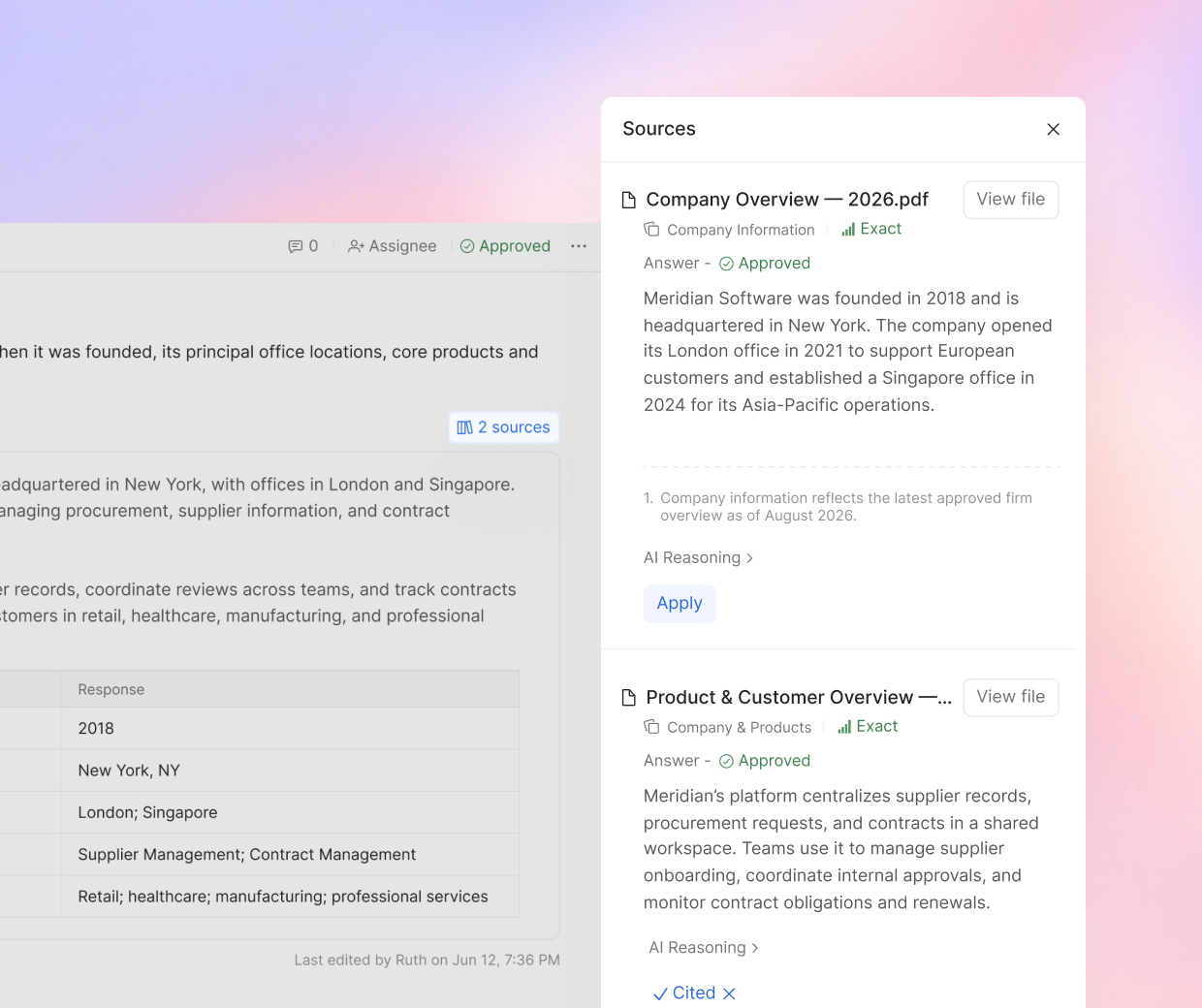
Task: Open the three-dot more options menu
Action: pos(579,246)
